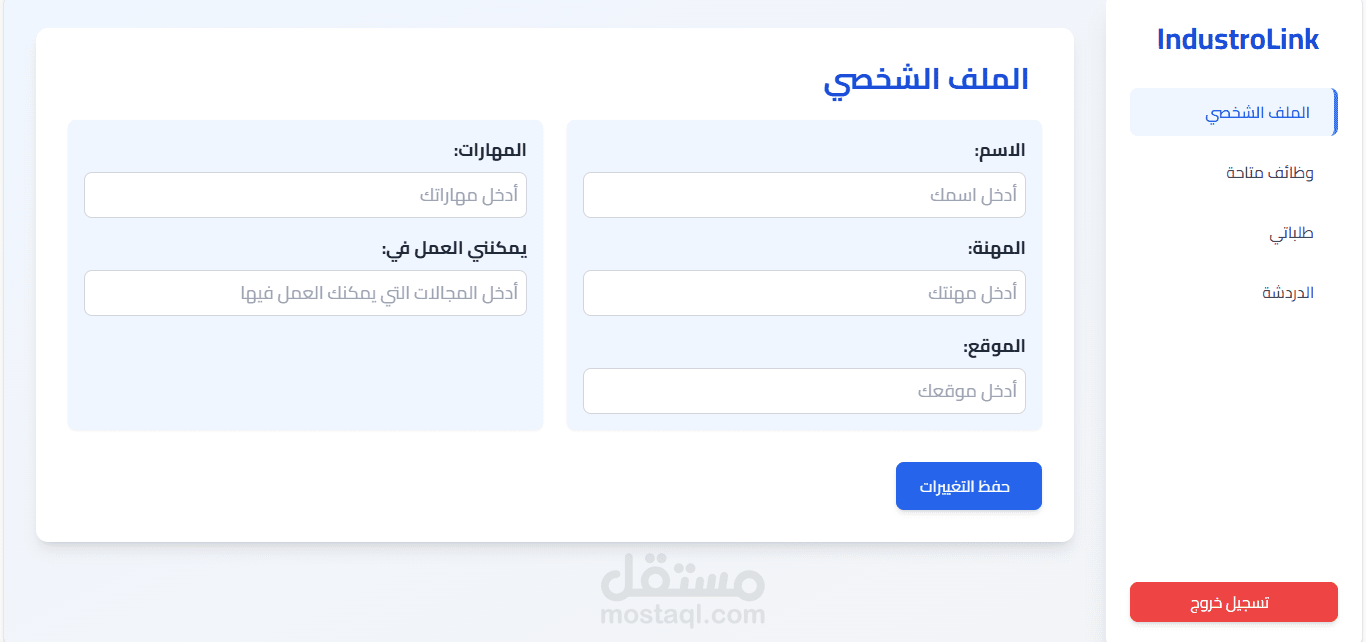This screenshot has width=1366, height=642.
Task: Click the field for المجالات التي يمكنك العمل فيها
Action: 305,293
